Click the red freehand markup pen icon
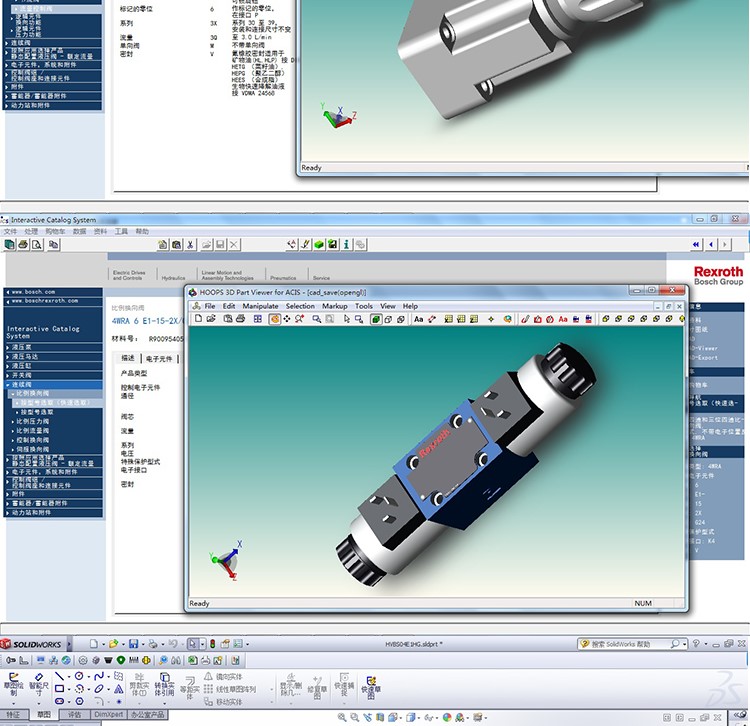 click(x=525, y=319)
